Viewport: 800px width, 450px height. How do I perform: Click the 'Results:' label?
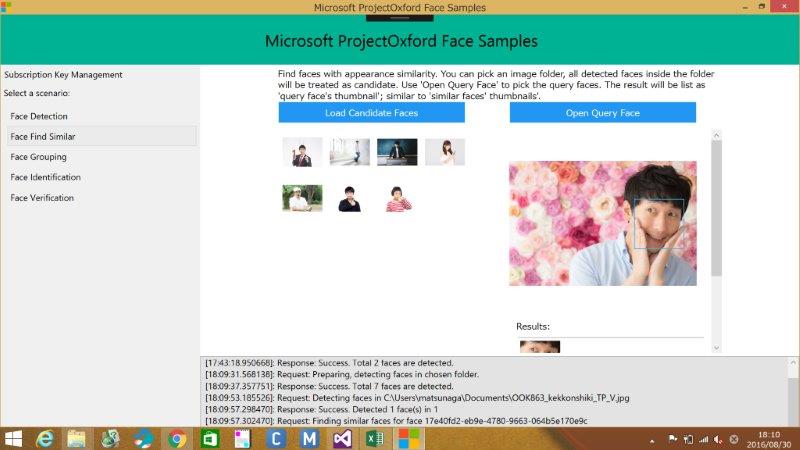click(533, 327)
